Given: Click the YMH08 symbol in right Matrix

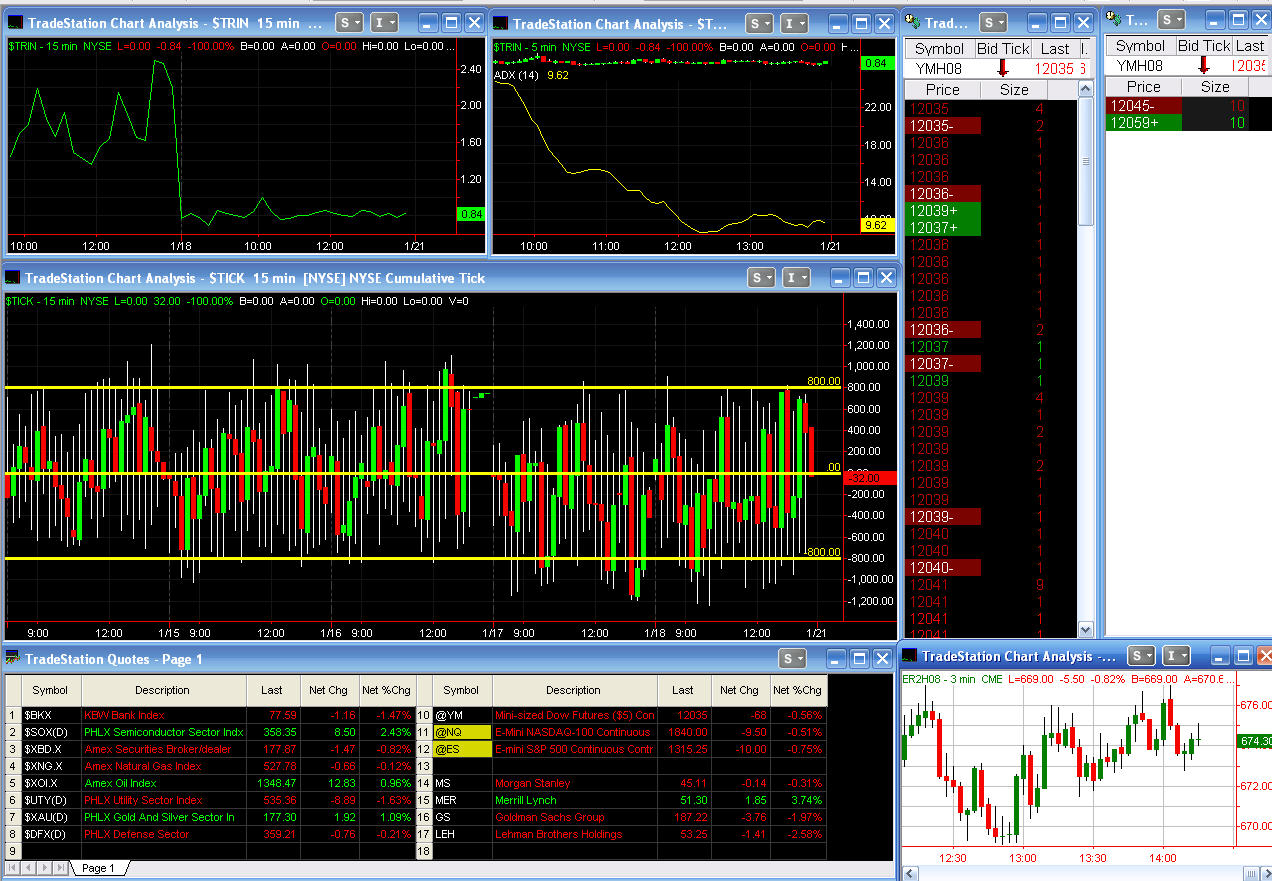Looking at the screenshot, I should pos(1140,65).
